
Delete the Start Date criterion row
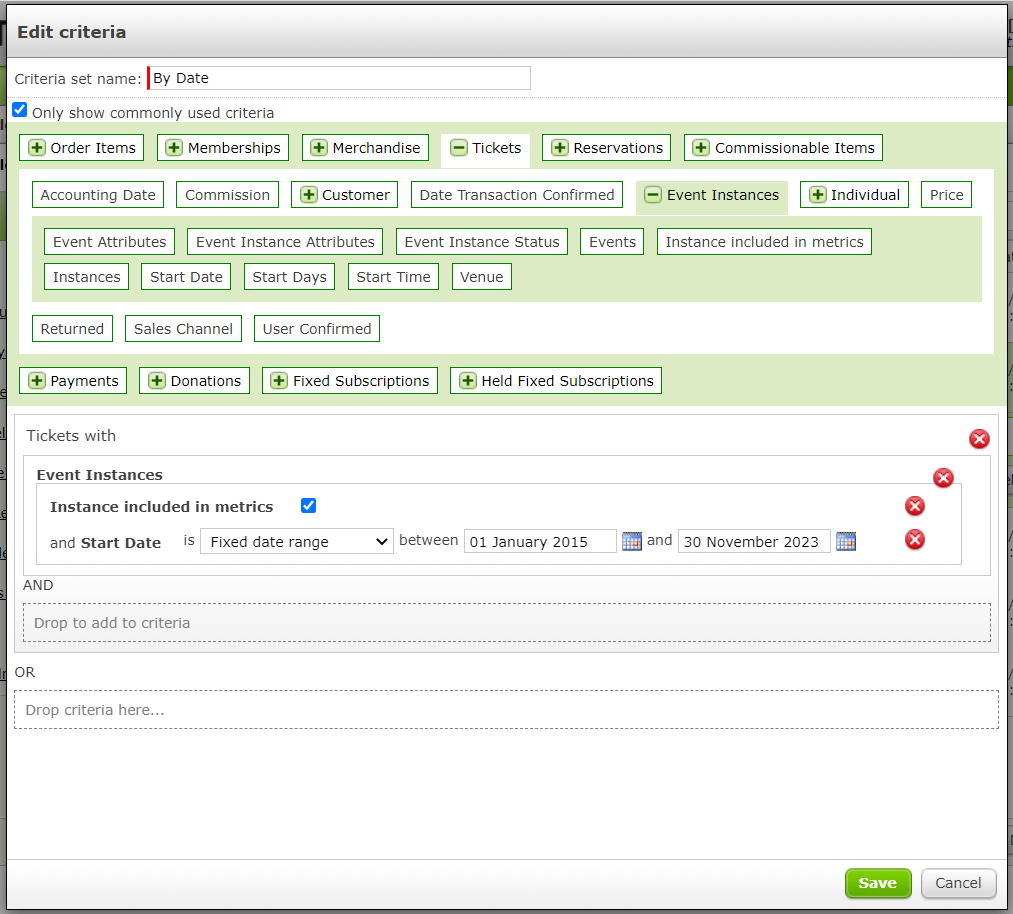click(x=915, y=539)
